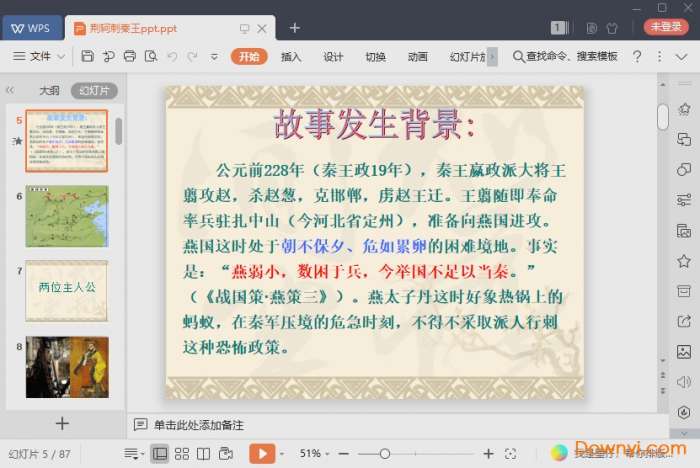Screen dimensions: 700x468
Task: Add a new document tab with plus
Action: 295,28
